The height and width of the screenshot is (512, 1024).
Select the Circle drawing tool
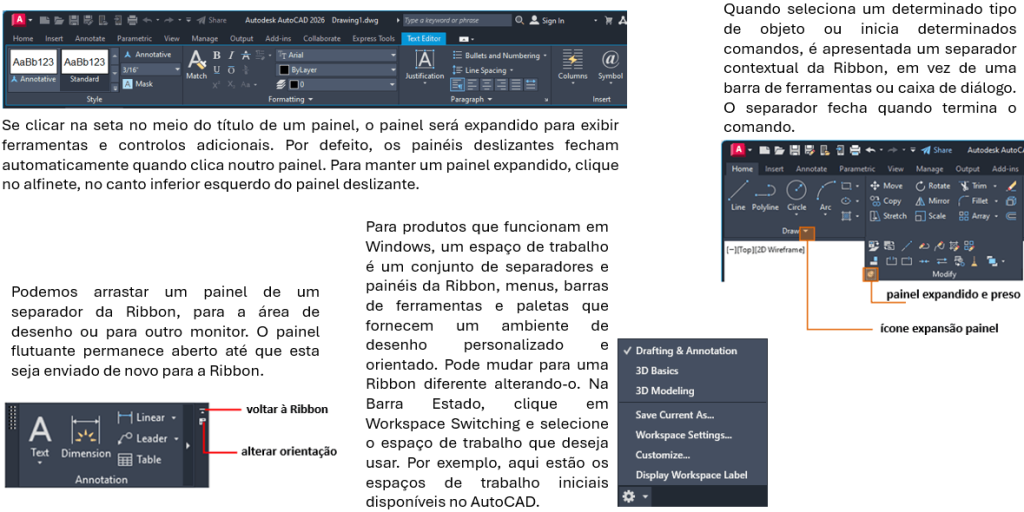797,193
